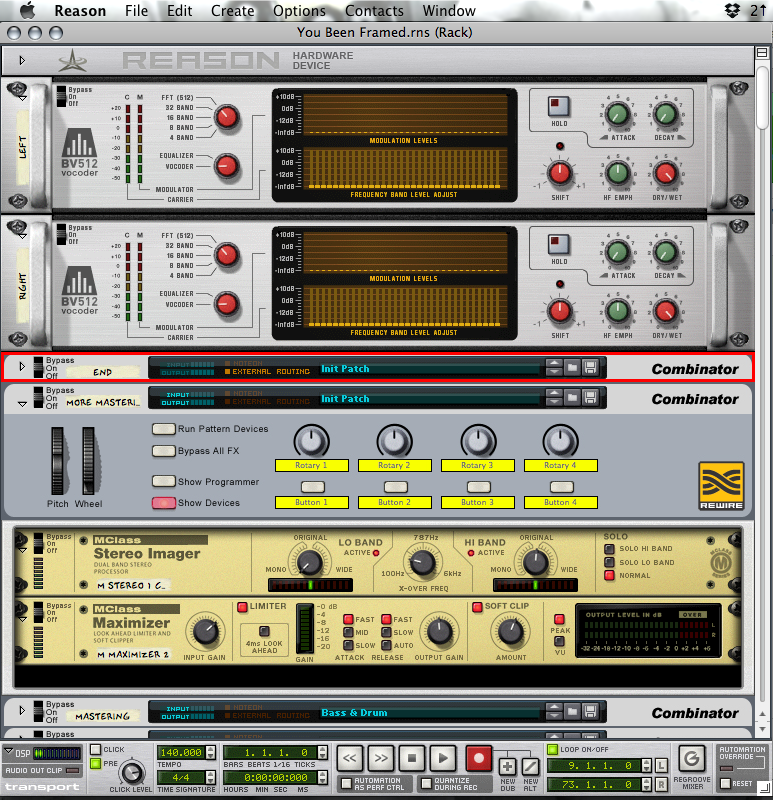Click the New Alt button
Screen dimensions: 773x800
[531, 767]
